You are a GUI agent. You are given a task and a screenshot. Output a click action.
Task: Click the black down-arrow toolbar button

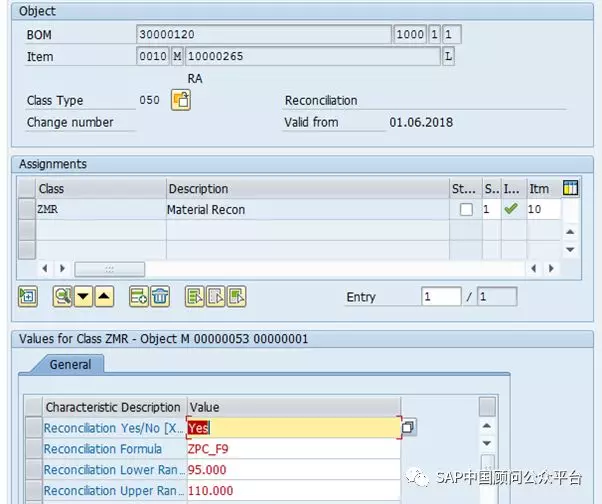(84, 296)
